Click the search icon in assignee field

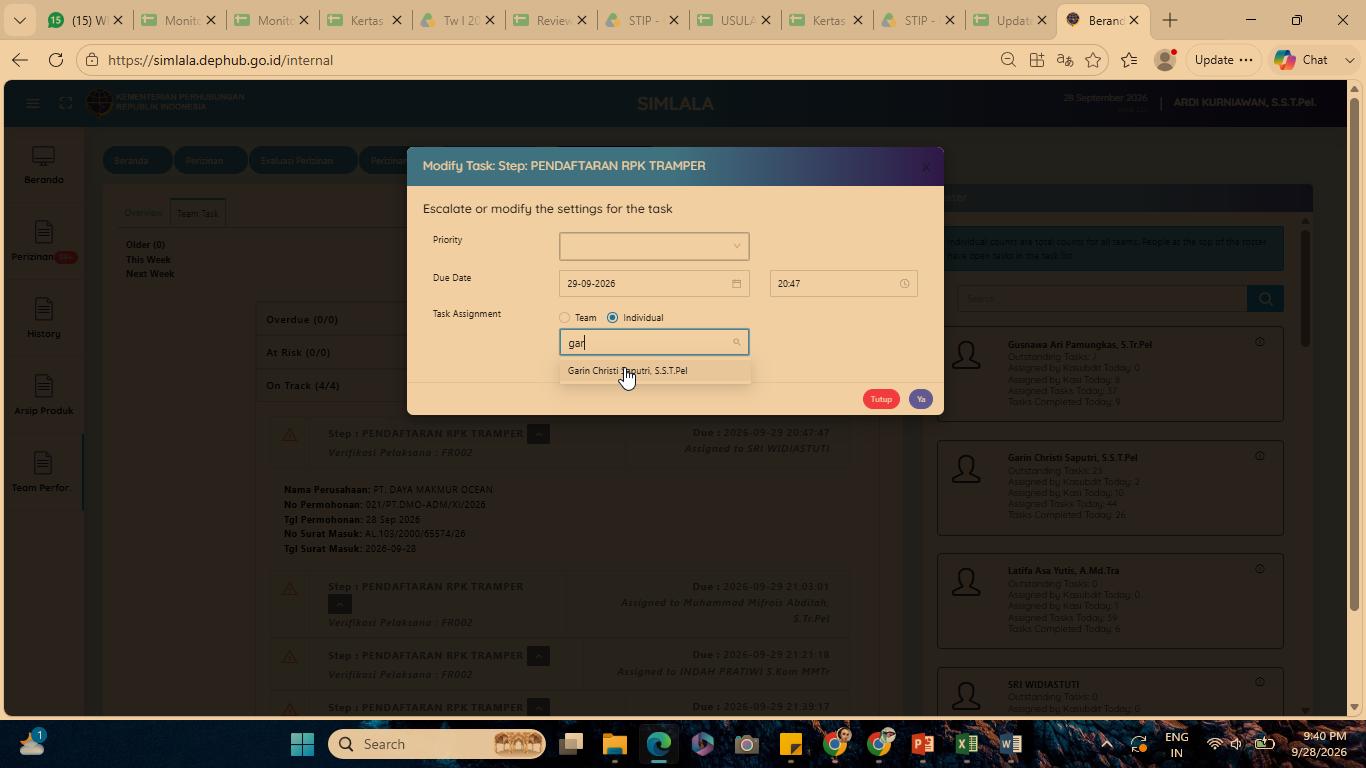click(x=737, y=343)
